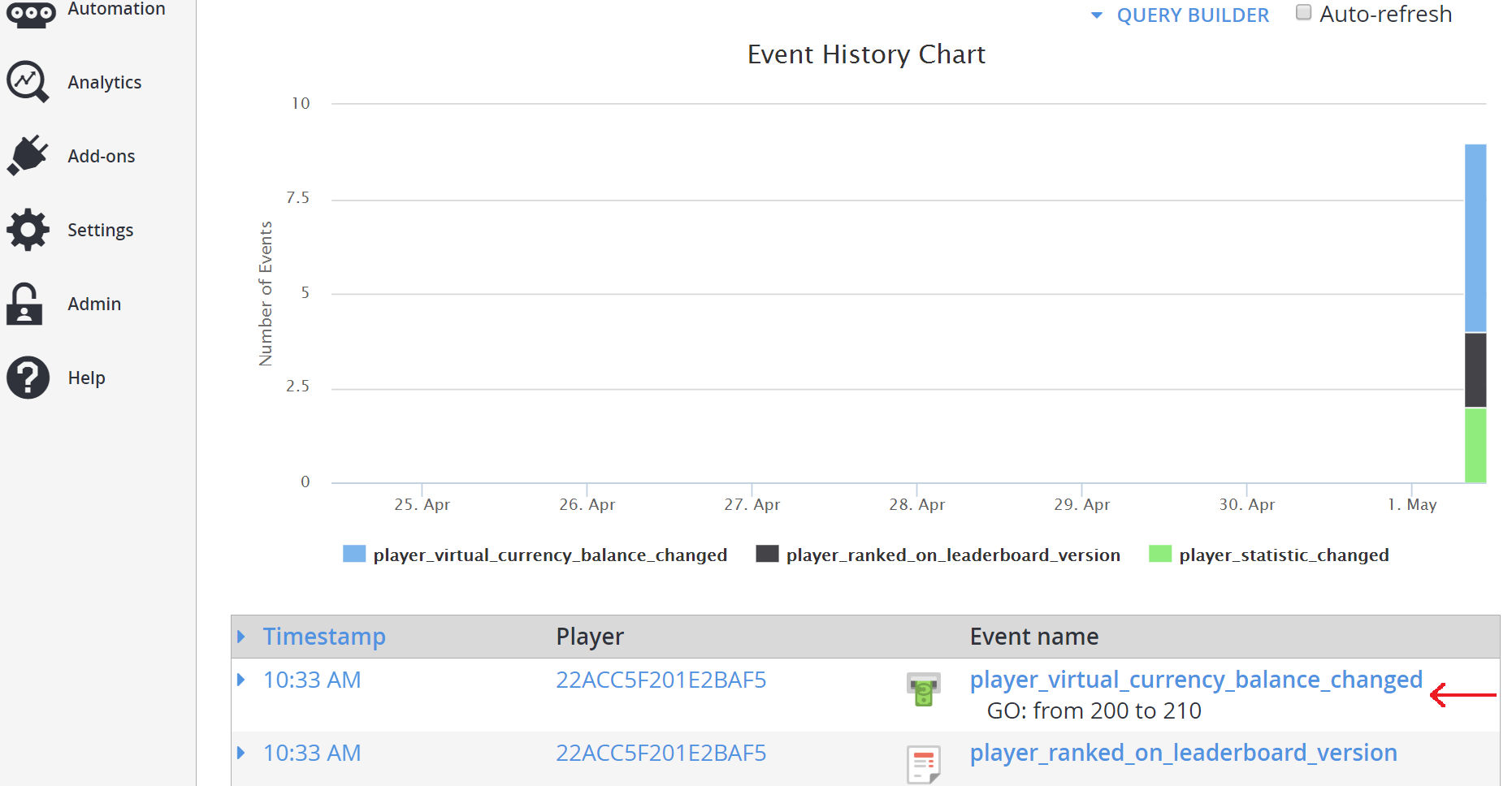Screen dimensions: 1512x786
Task: Select the Automation sidebar icon
Action: point(30,11)
